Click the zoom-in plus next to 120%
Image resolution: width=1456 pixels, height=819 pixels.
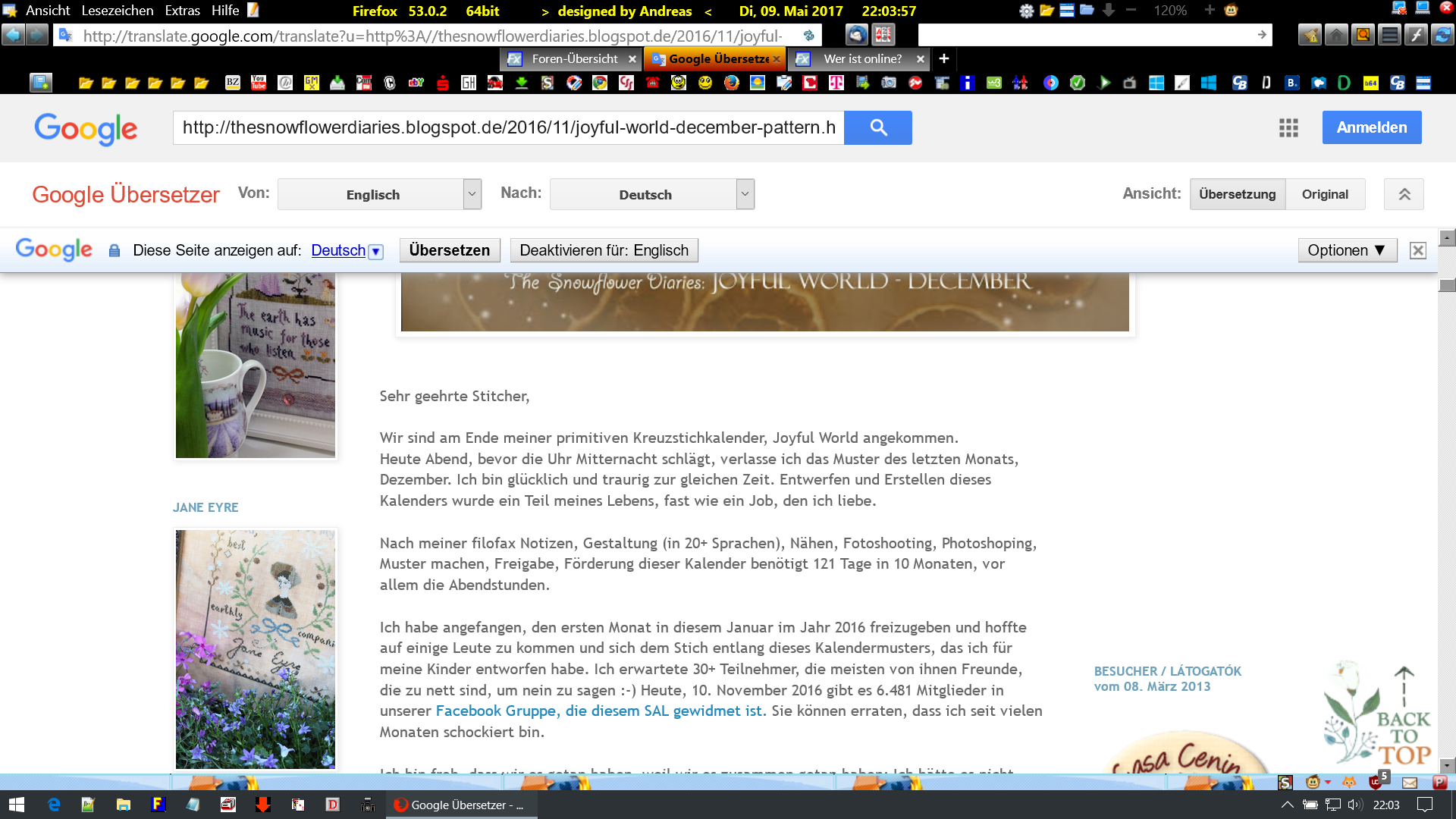click(x=1210, y=10)
